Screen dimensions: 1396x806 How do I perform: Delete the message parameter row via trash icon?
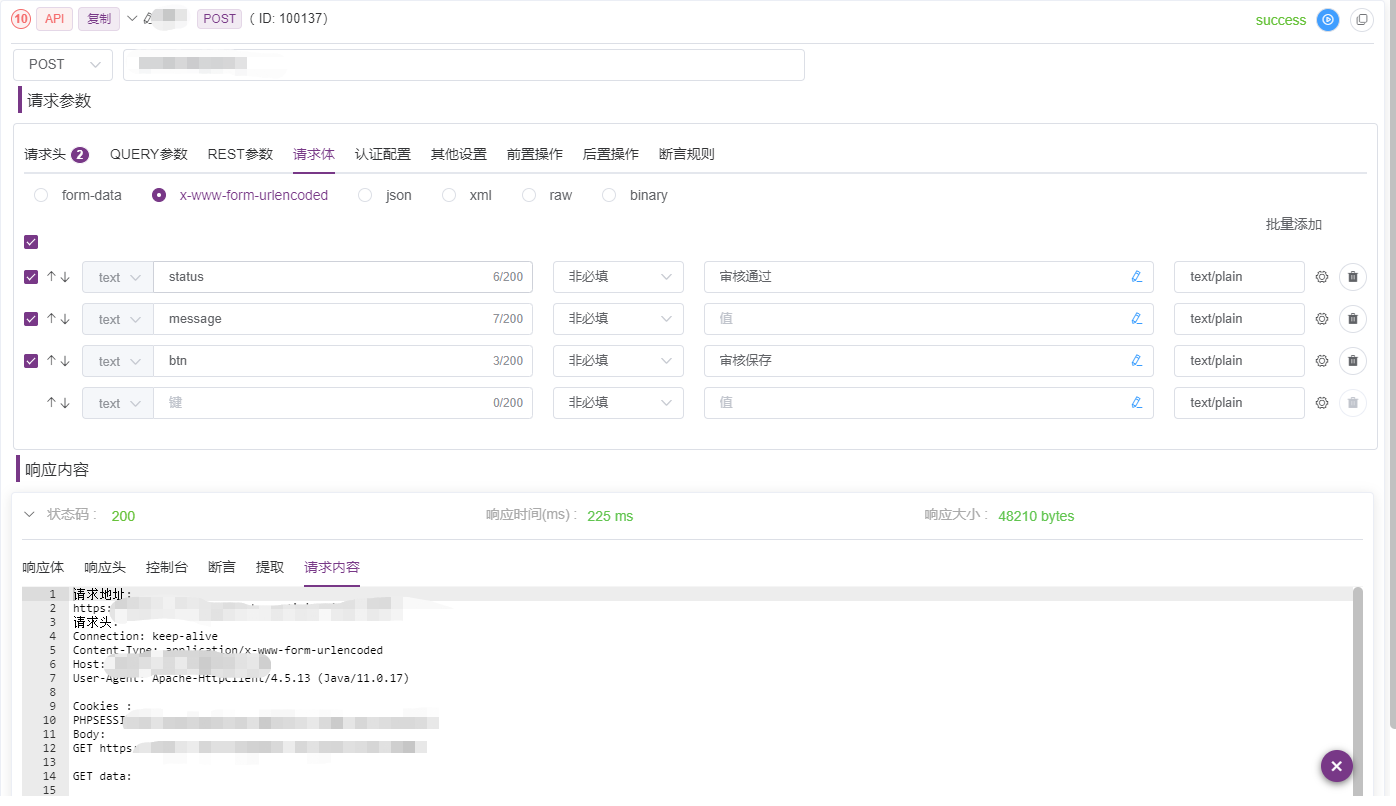(1352, 318)
